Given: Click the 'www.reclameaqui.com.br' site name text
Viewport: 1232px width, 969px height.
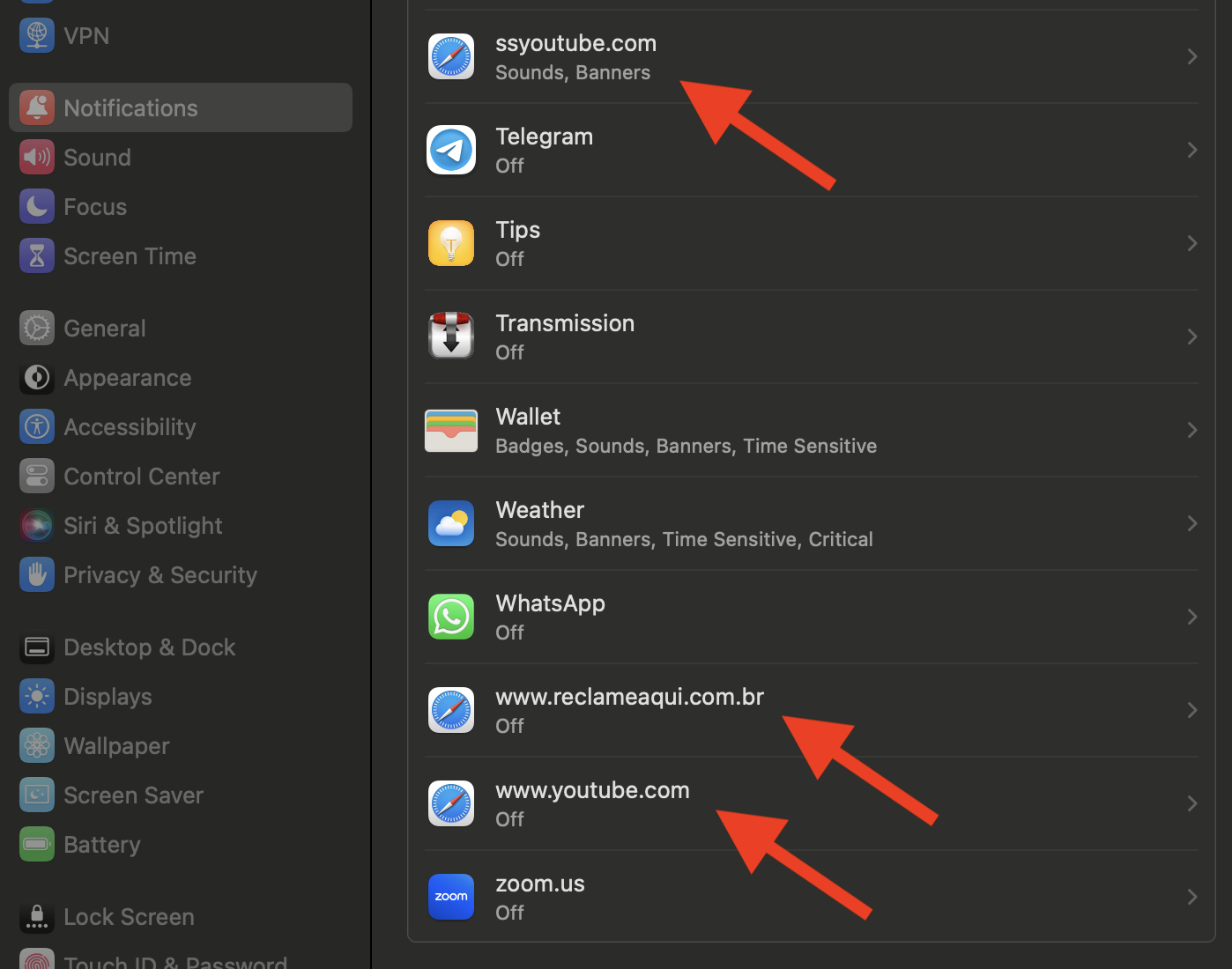Looking at the screenshot, I should point(630,697).
